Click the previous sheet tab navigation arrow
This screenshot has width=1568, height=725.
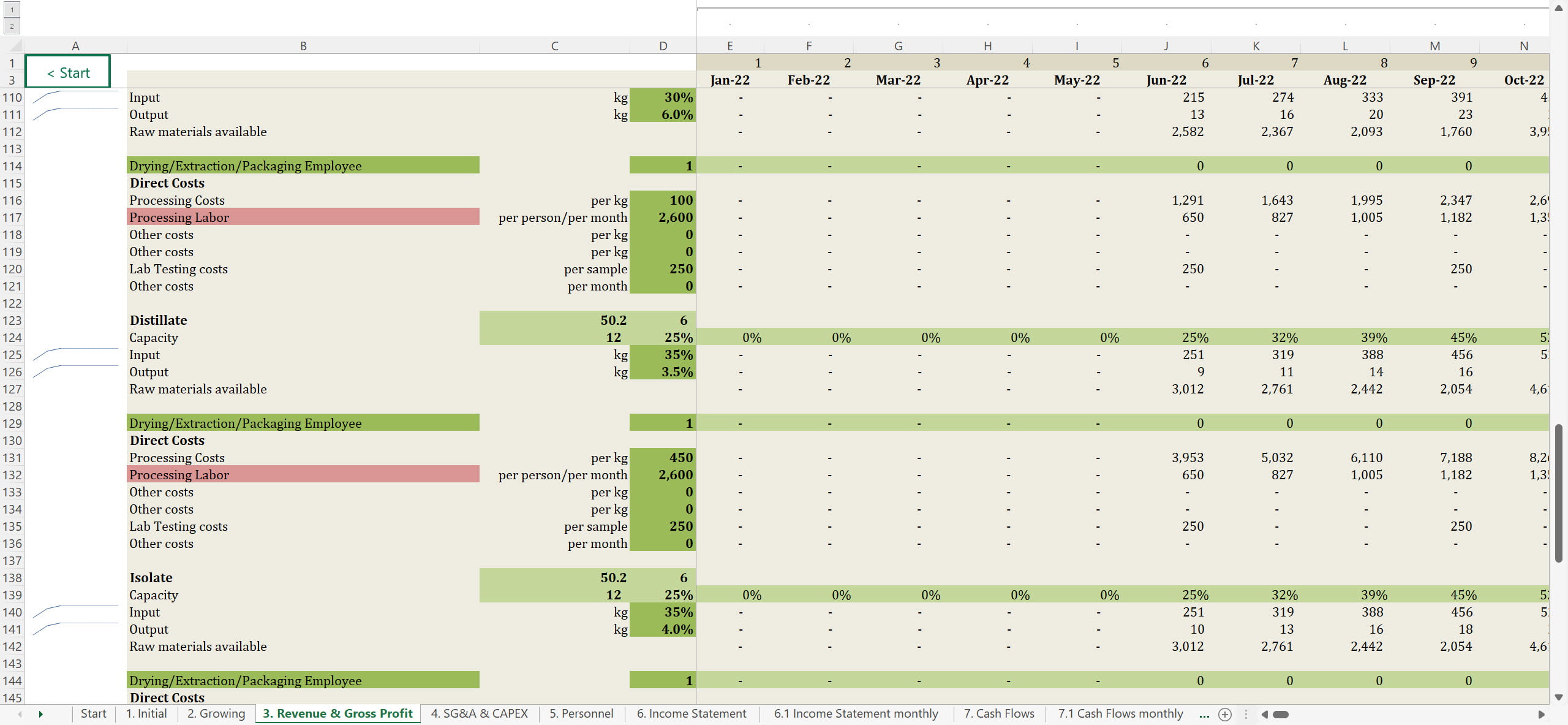(20, 714)
